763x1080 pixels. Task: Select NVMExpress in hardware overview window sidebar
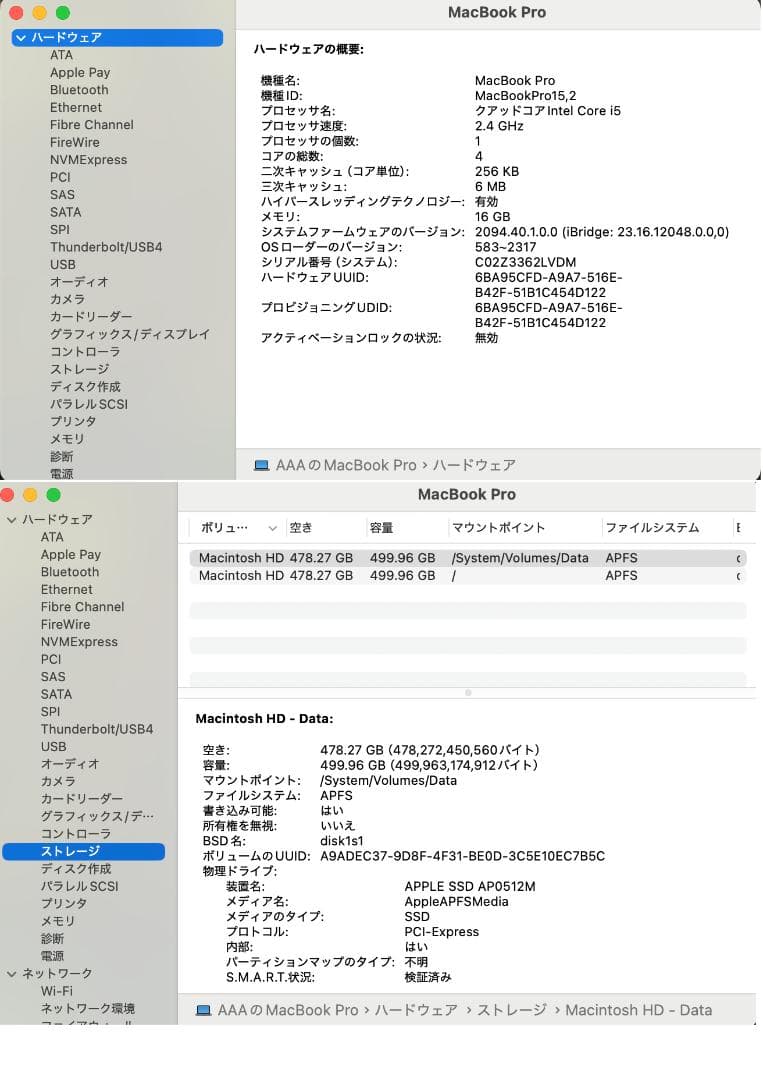click(x=88, y=160)
